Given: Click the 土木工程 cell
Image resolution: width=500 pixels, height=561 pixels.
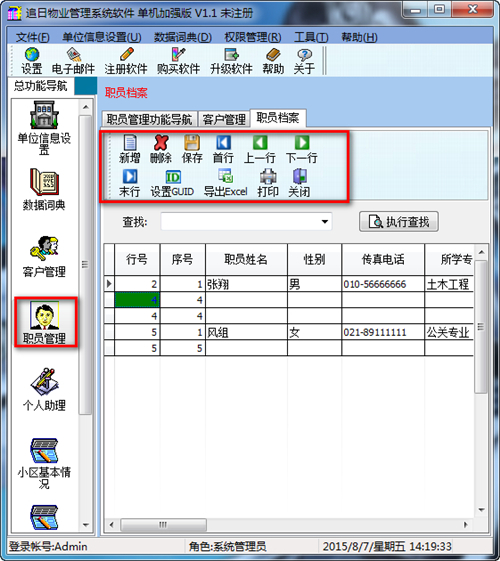Looking at the screenshot, I should click(449, 284).
